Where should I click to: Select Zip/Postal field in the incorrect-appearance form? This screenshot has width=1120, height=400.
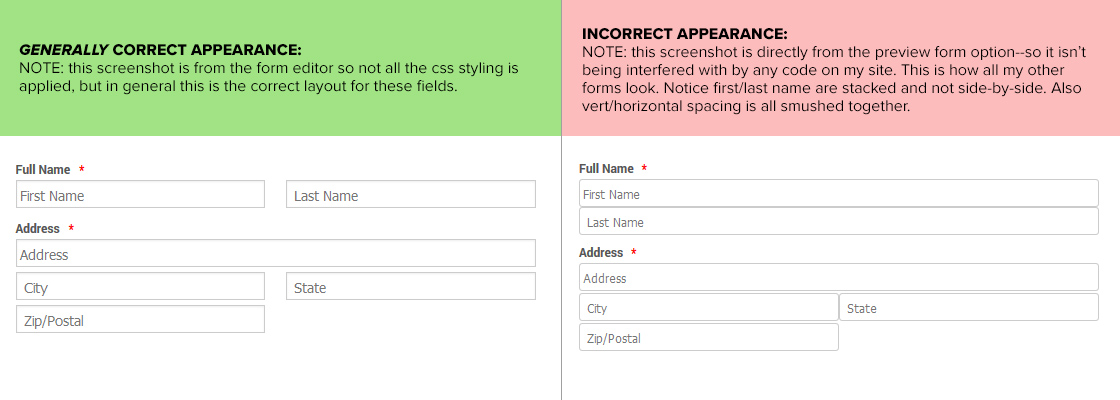click(x=708, y=337)
